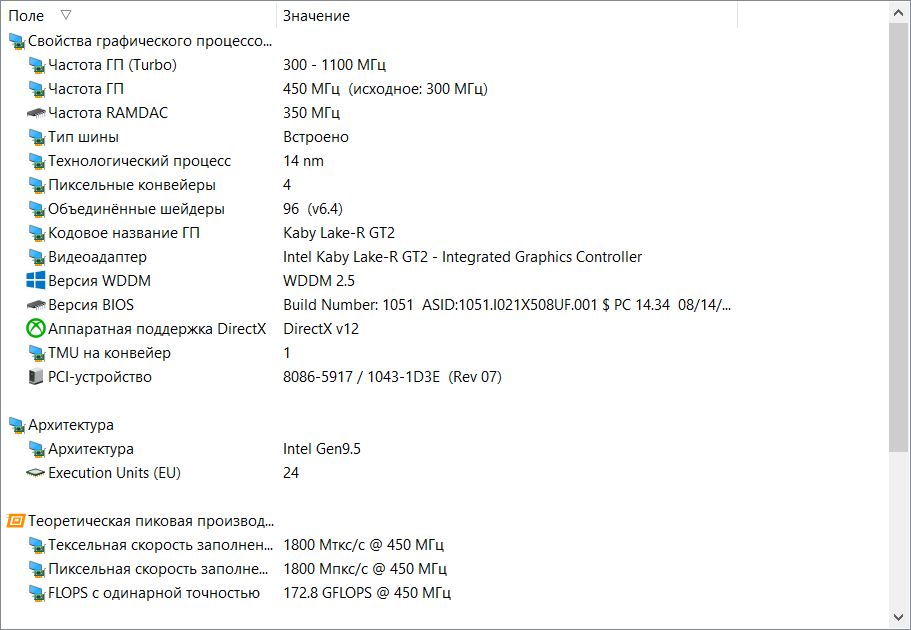Click the 'Архитектура' group header icon
Viewport: 911px width, 630px height.
tap(16, 425)
